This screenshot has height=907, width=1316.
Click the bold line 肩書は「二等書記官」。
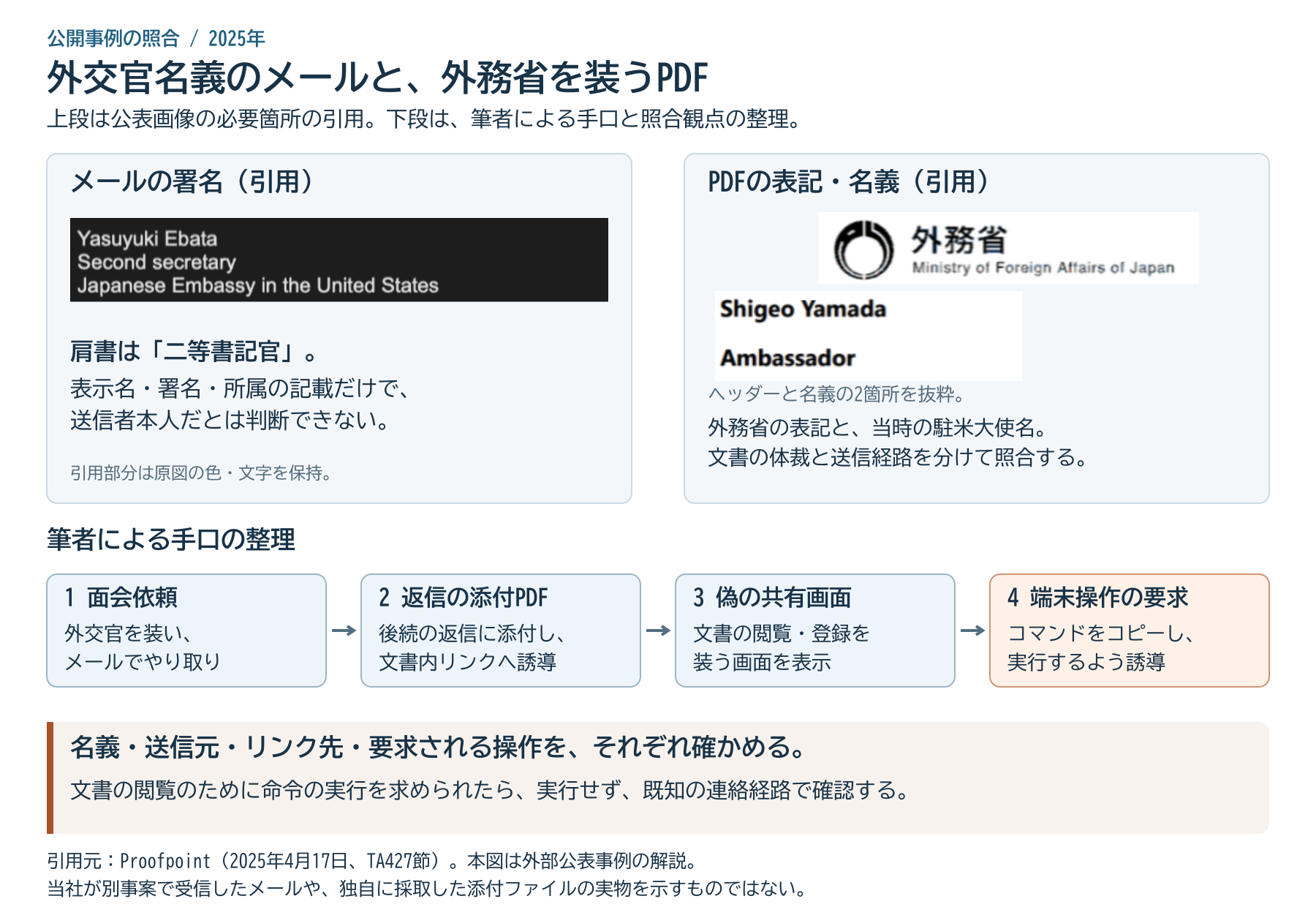(194, 352)
